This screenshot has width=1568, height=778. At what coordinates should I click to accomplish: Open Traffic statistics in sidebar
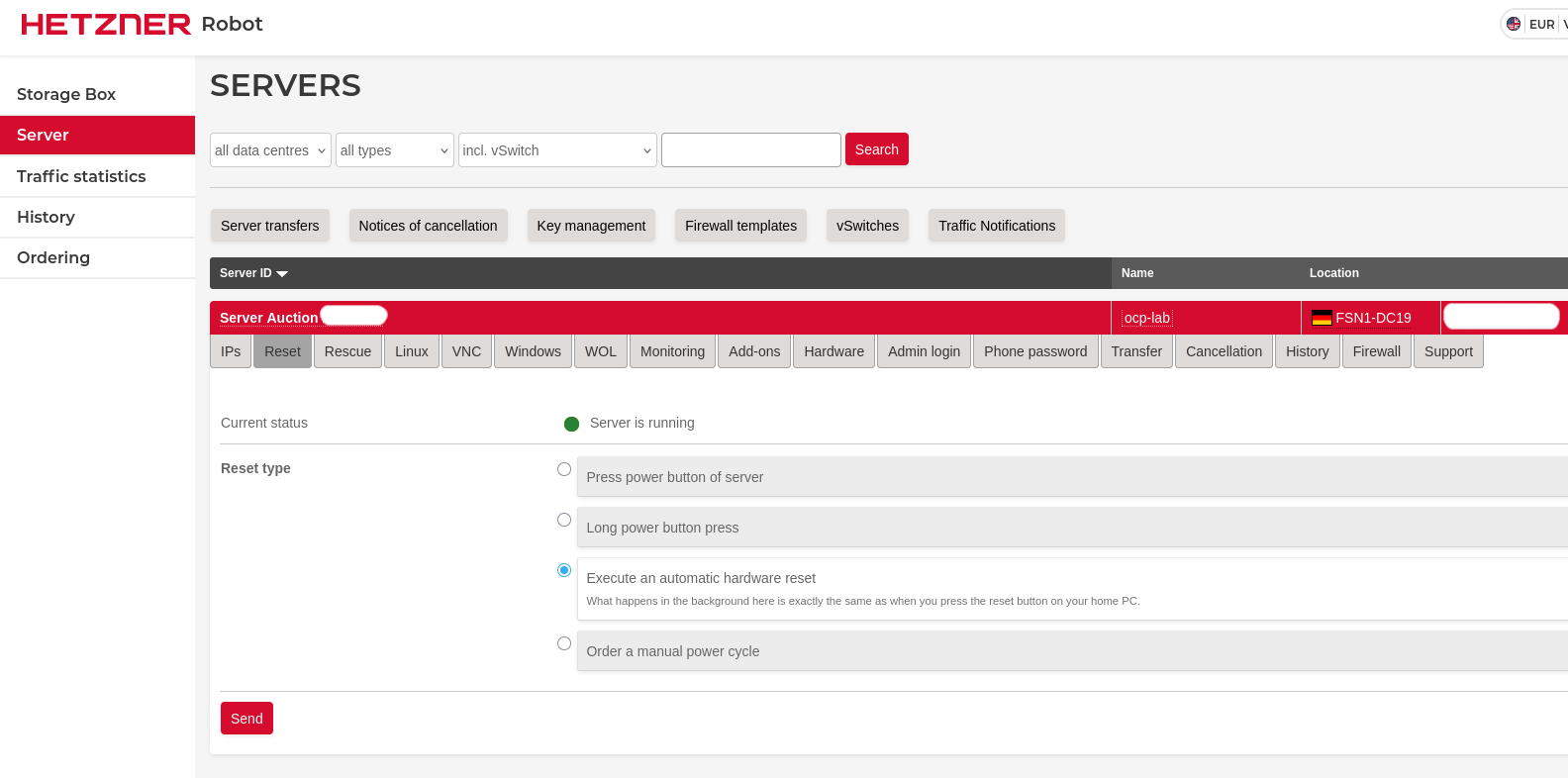(x=97, y=176)
